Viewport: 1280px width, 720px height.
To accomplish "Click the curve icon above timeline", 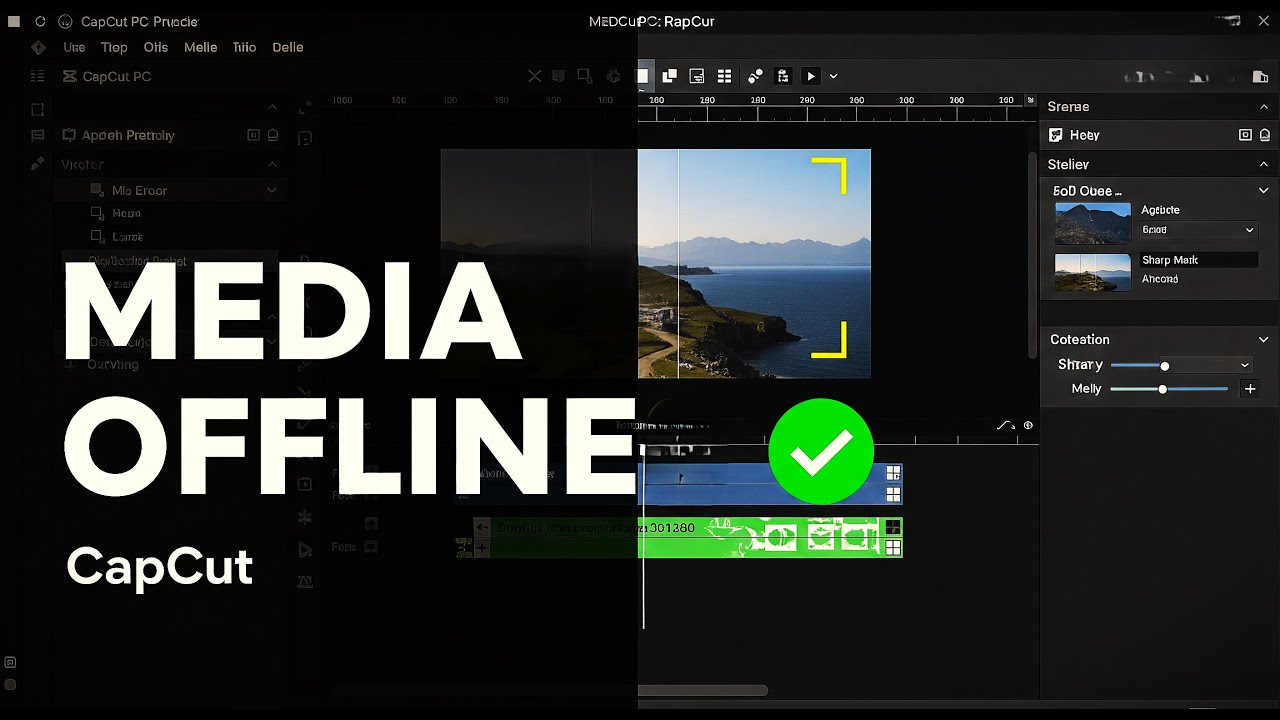I will [x=1006, y=426].
